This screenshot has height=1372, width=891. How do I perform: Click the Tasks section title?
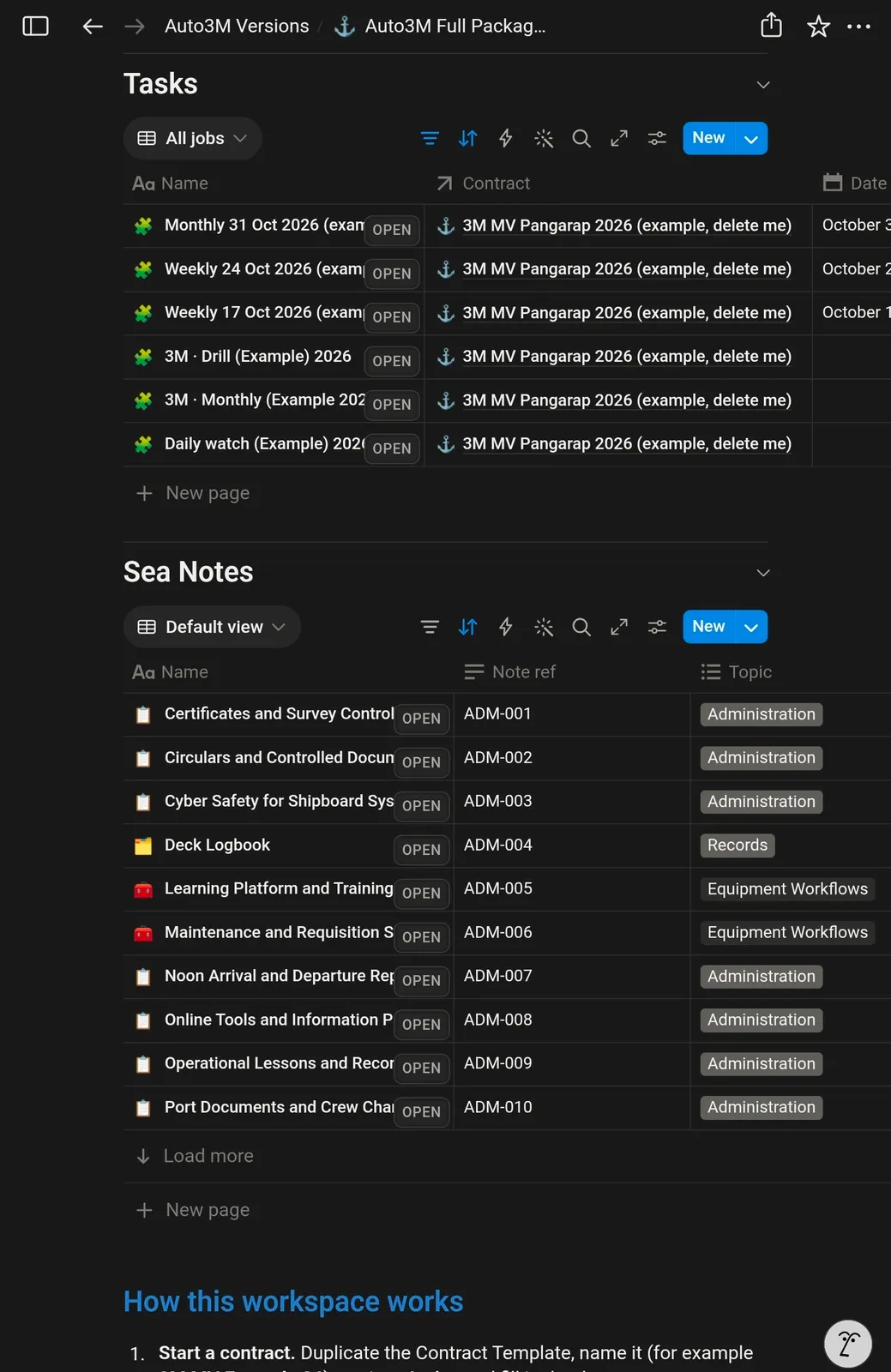click(x=160, y=84)
